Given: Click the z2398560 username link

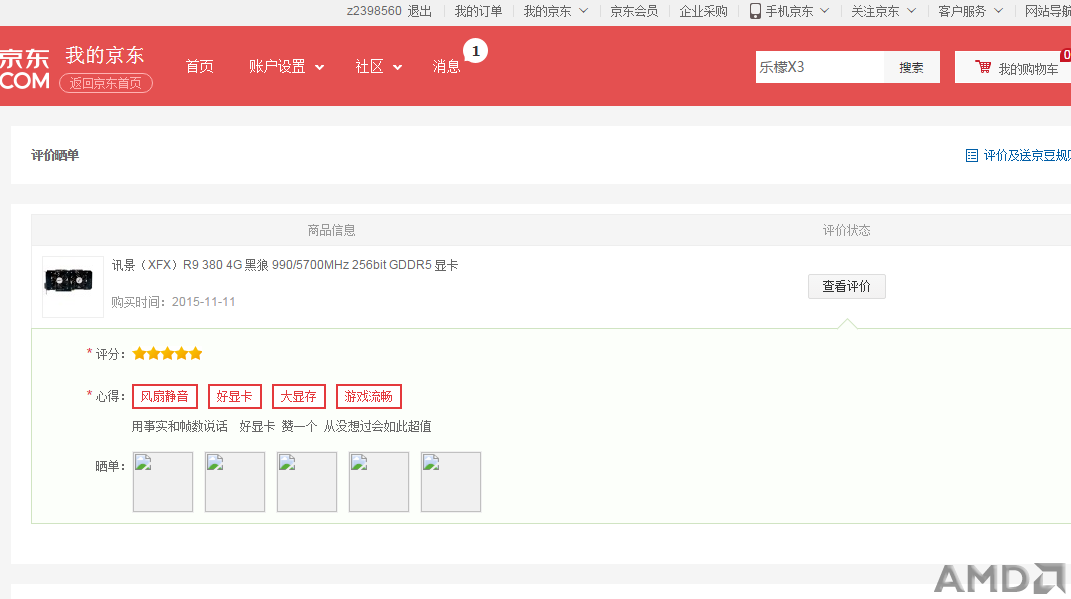Looking at the screenshot, I should (374, 11).
